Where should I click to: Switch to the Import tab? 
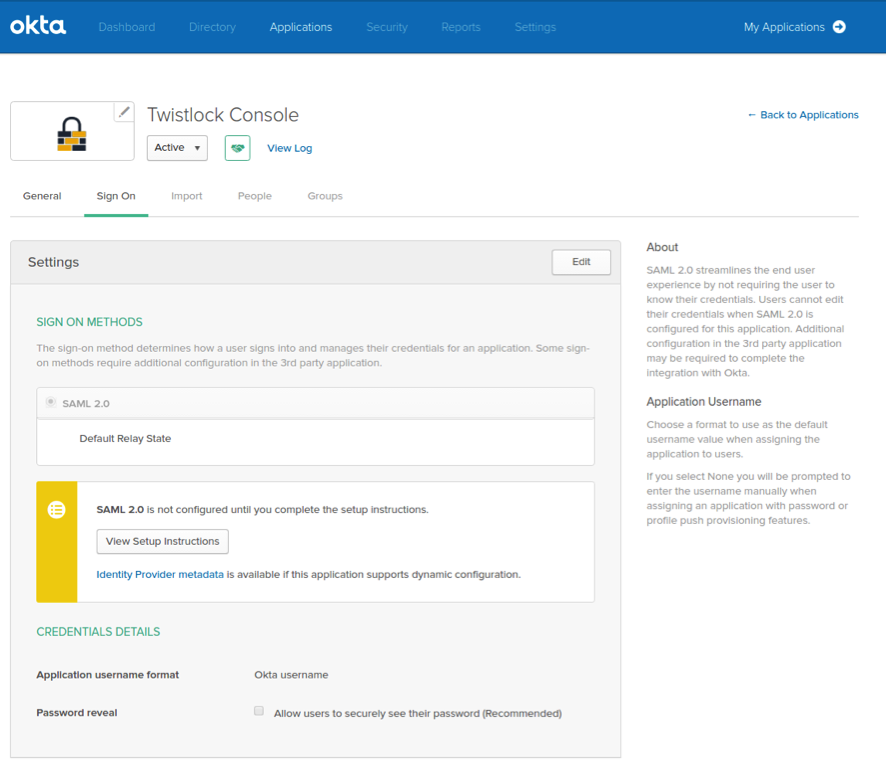tap(187, 196)
